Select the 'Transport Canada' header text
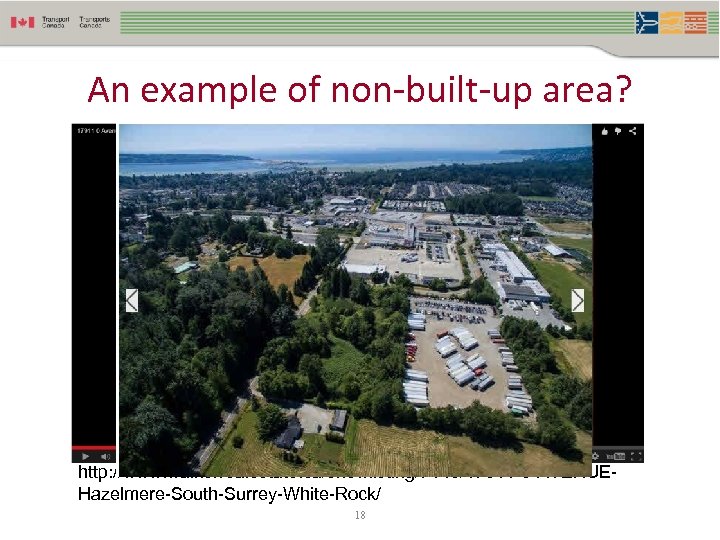Viewport: 720px width, 540px height. [56, 22]
